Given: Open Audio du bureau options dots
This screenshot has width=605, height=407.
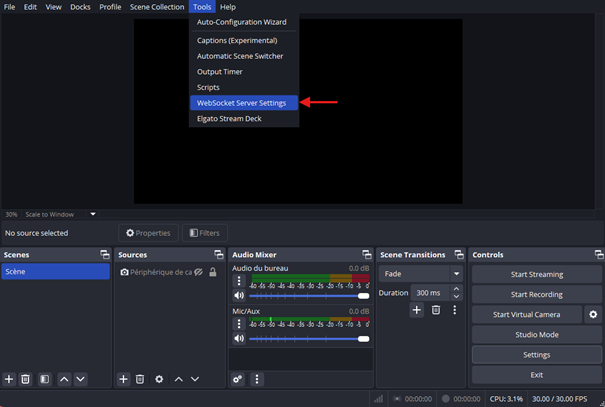Looking at the screenshot, I should (239, 281).
